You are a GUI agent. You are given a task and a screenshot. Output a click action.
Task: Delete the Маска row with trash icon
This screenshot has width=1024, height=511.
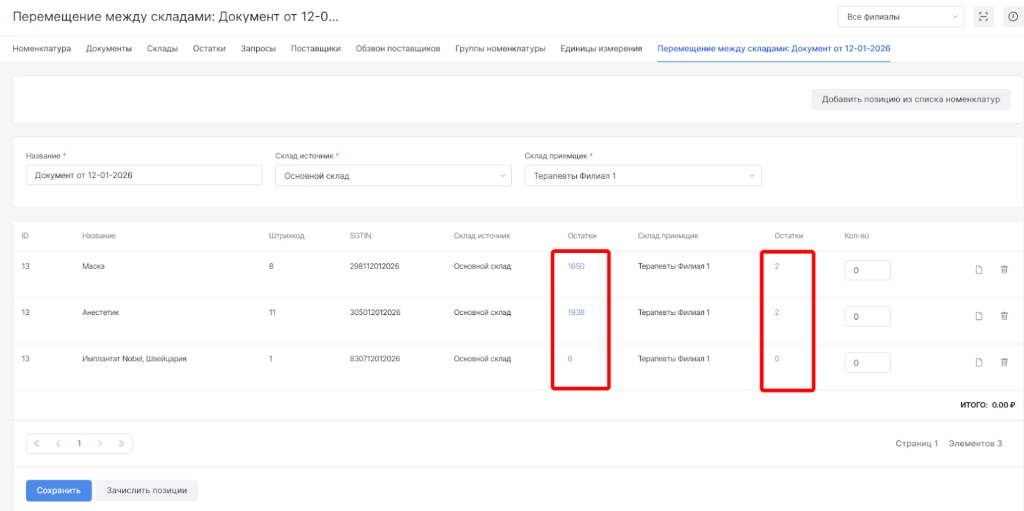pos(1004,270)
